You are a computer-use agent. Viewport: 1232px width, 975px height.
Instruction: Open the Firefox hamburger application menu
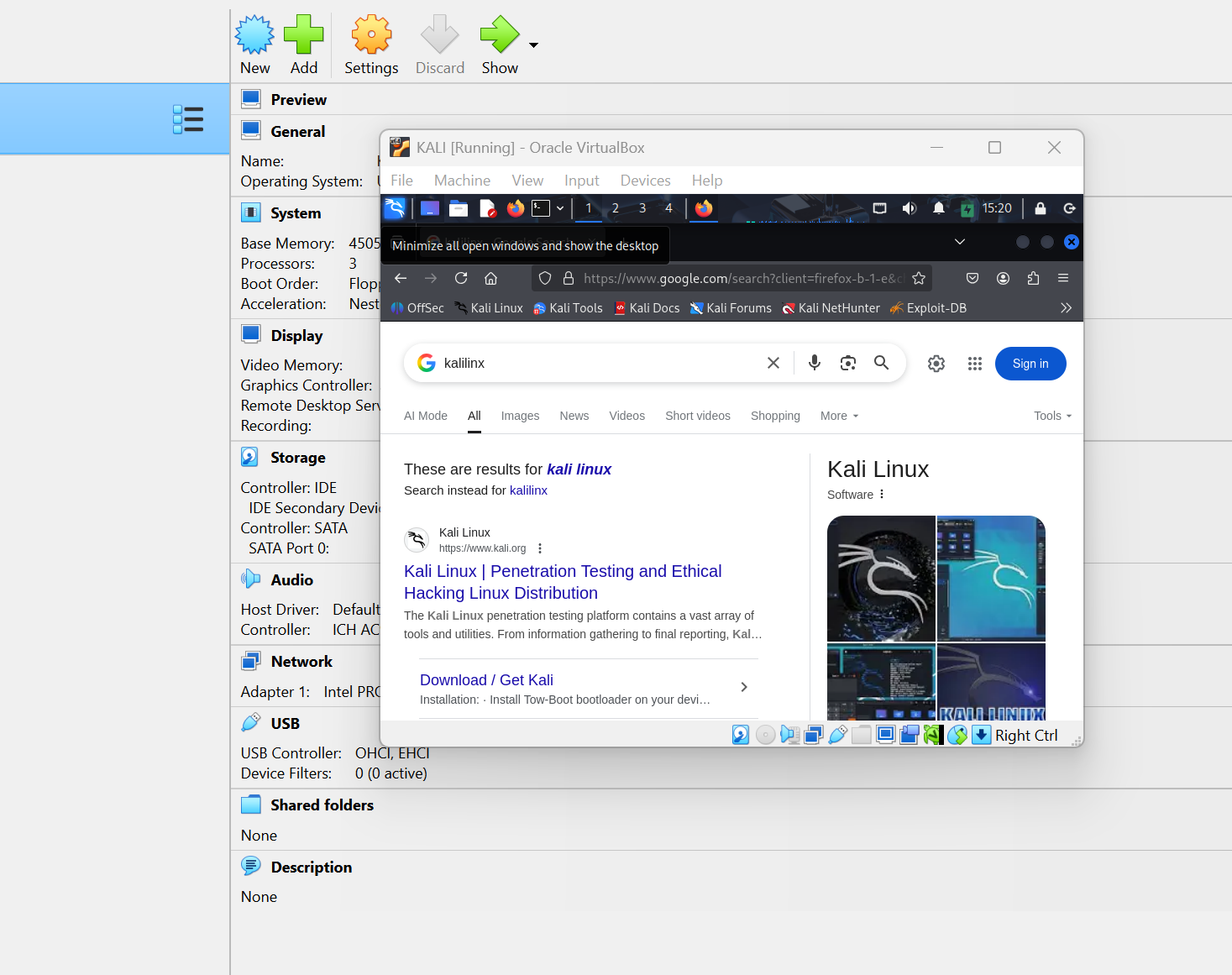click(x=1063, y=278)
